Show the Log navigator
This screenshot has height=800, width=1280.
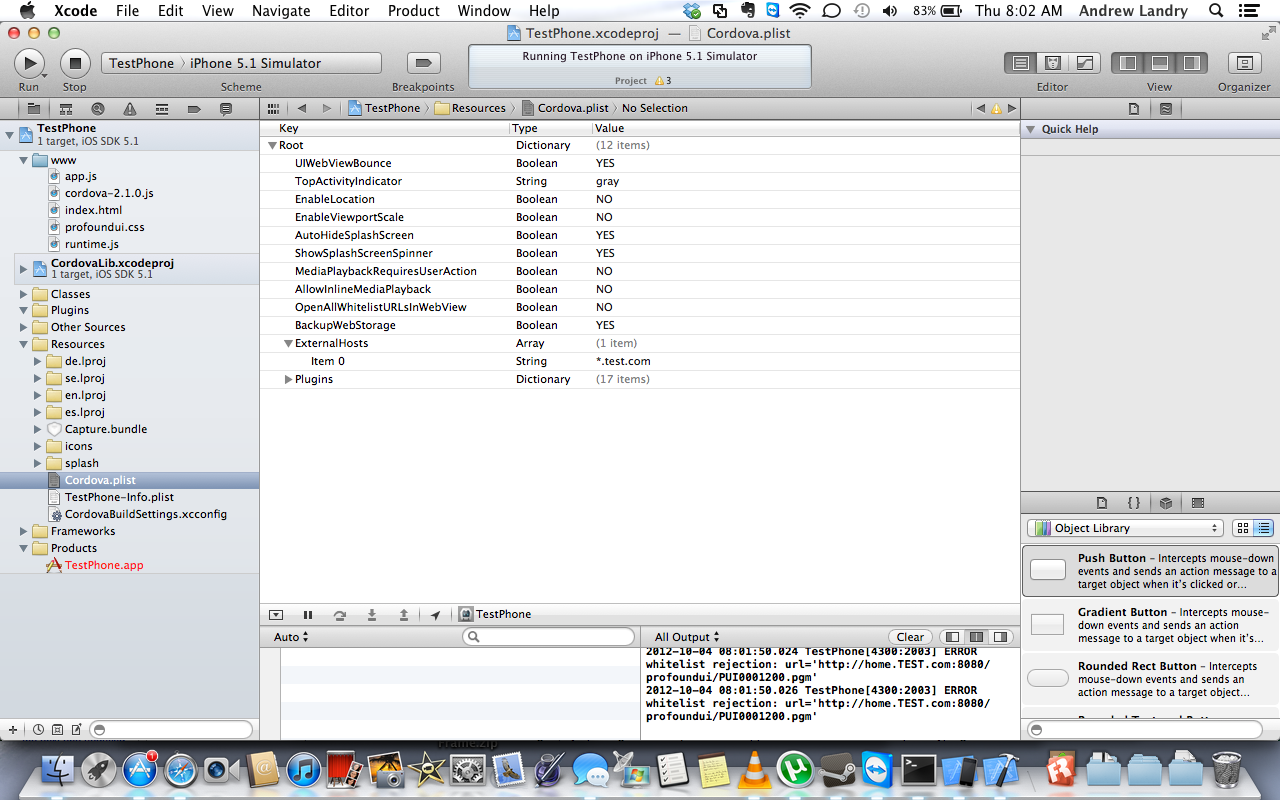pos(226,108)
